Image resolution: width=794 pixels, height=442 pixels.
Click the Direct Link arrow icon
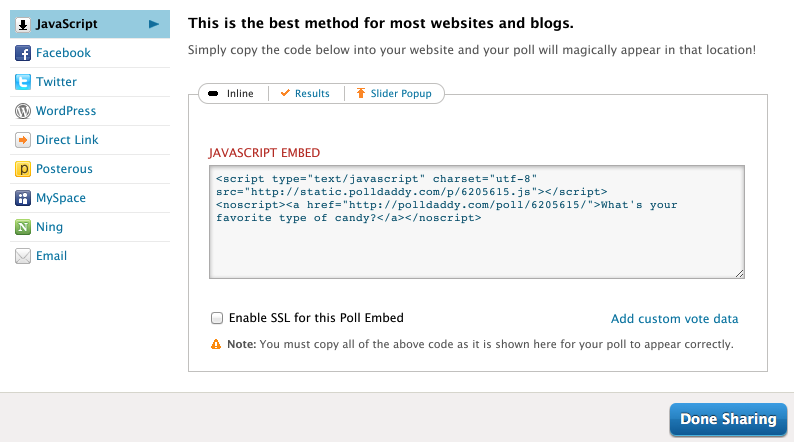coord(22,140)
